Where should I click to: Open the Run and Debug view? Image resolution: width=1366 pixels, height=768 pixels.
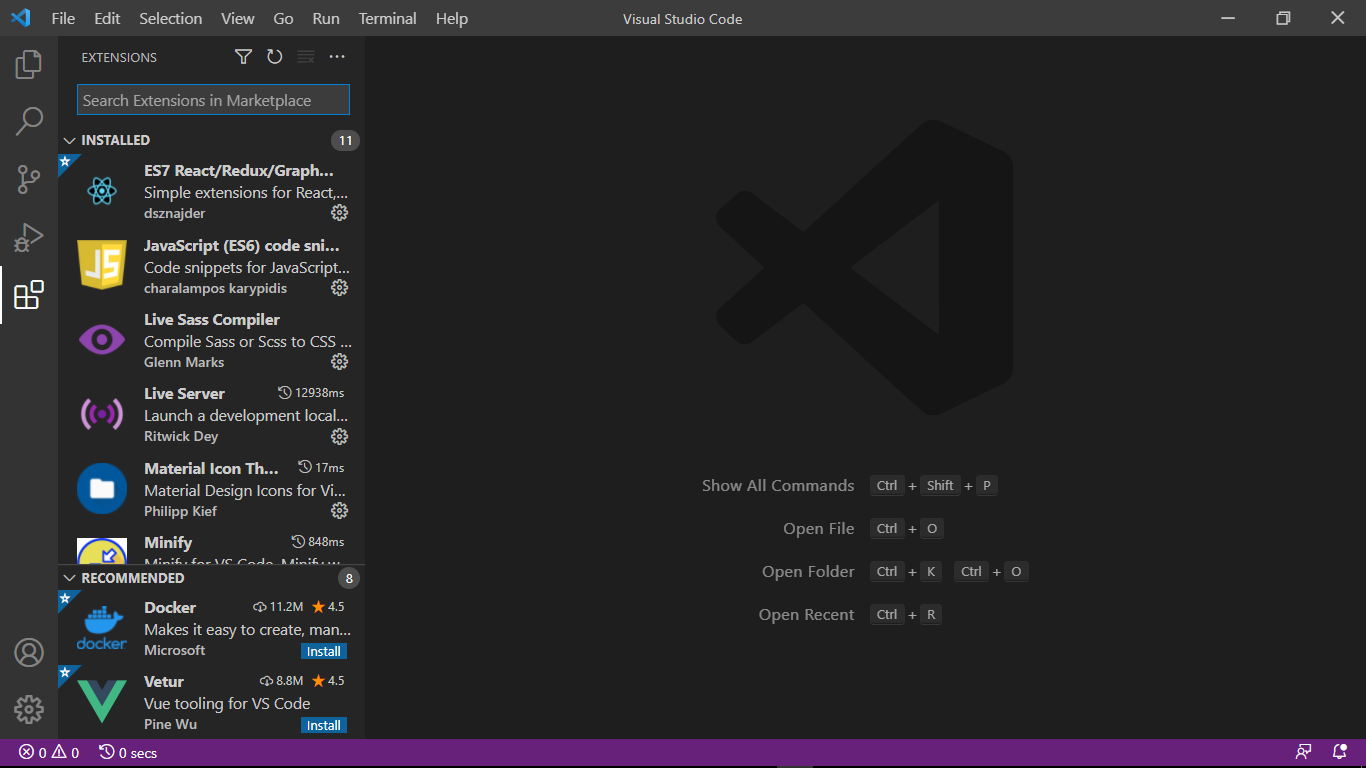29,237
